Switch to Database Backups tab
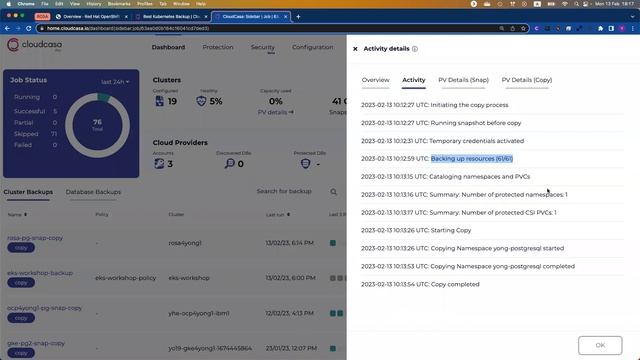This screenshot has height=360, width=640. pyautogui.click(x=93, y=192)
